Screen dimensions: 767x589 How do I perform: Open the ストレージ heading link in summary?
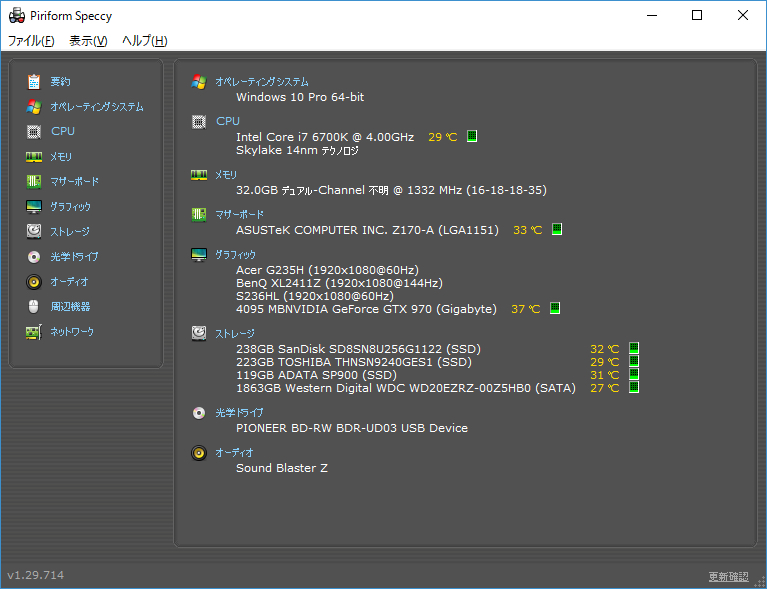click(235, 334)
